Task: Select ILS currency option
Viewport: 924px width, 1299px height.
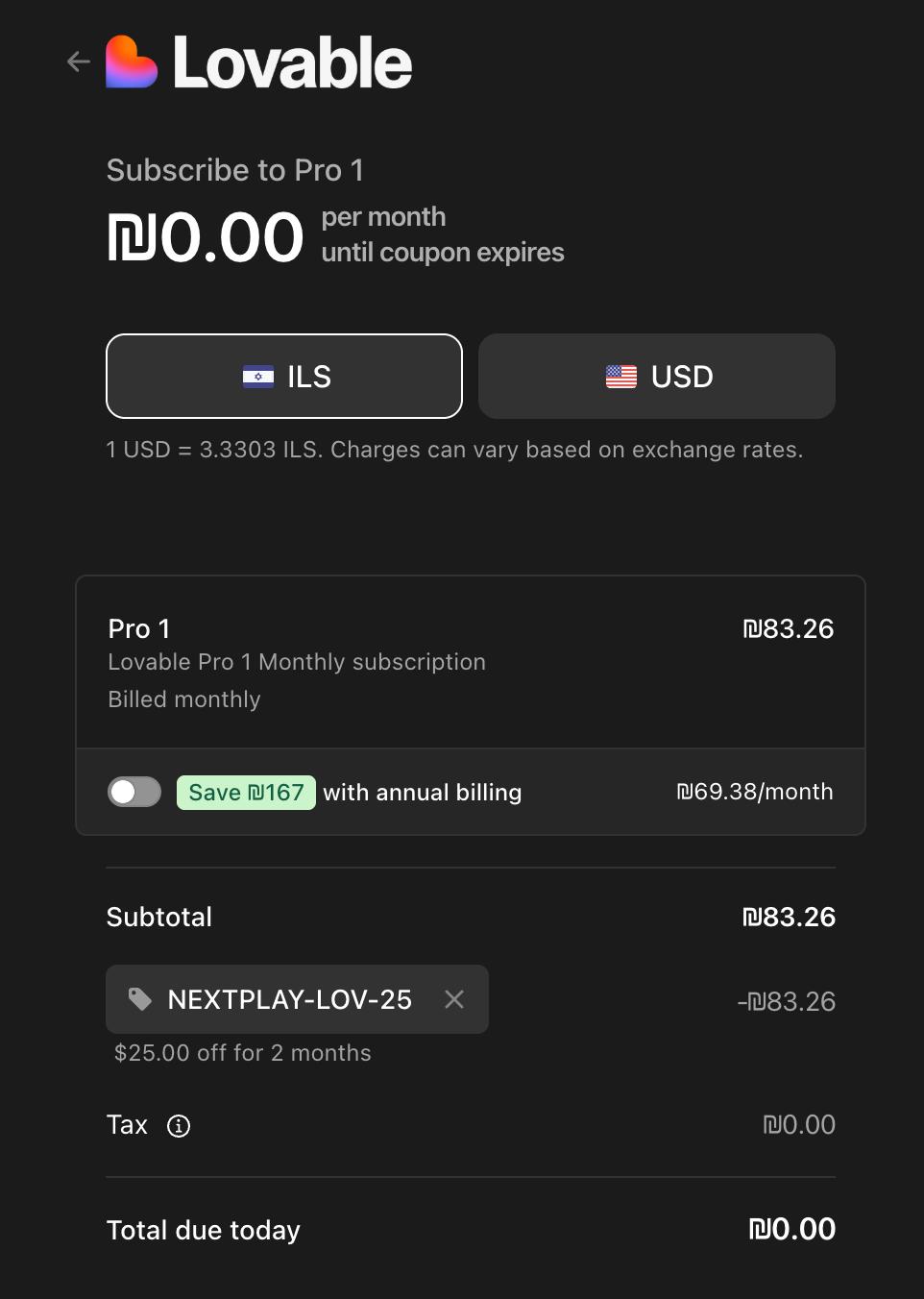Action: click(x=284, y=377)
